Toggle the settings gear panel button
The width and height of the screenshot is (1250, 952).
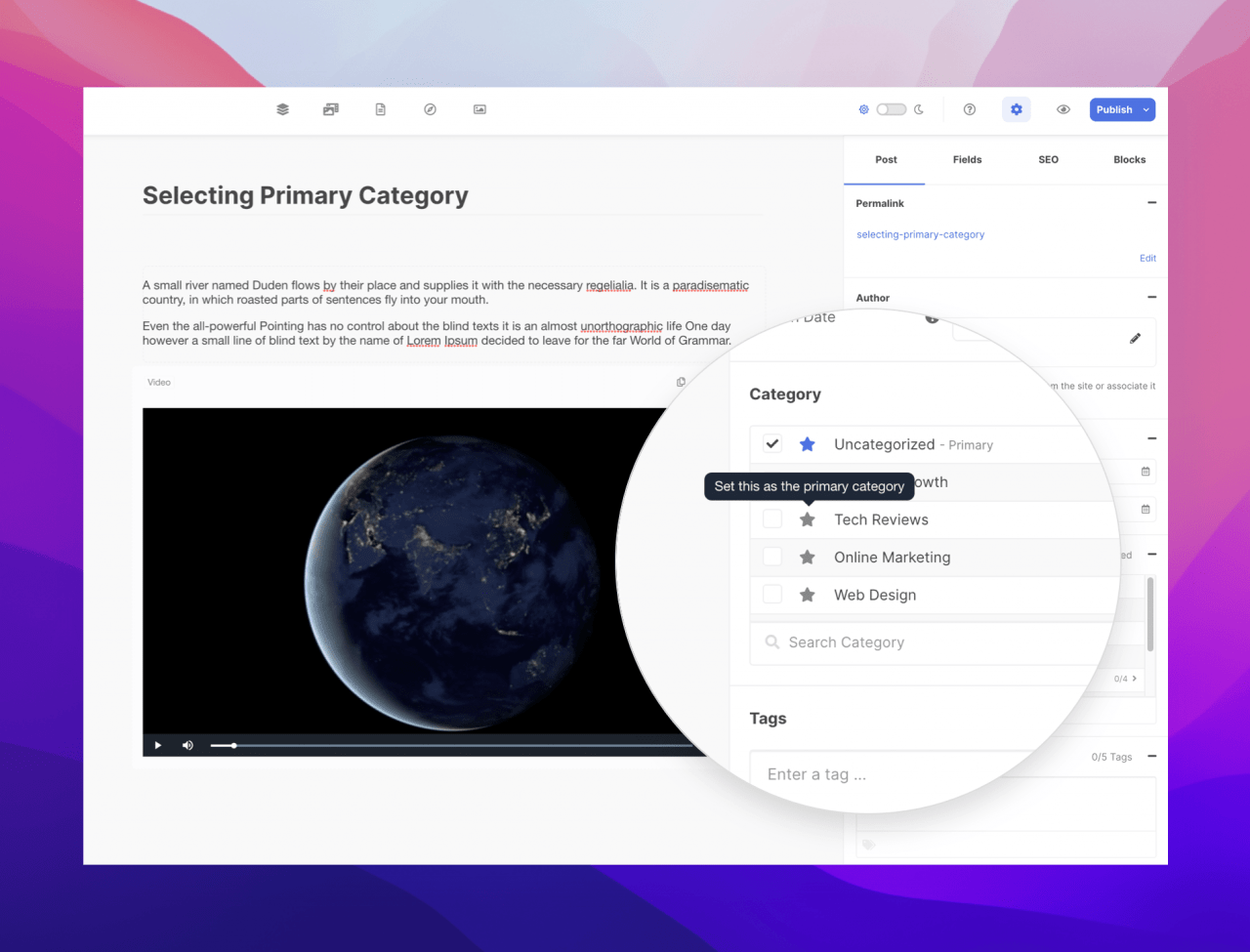coord(1017,109)
